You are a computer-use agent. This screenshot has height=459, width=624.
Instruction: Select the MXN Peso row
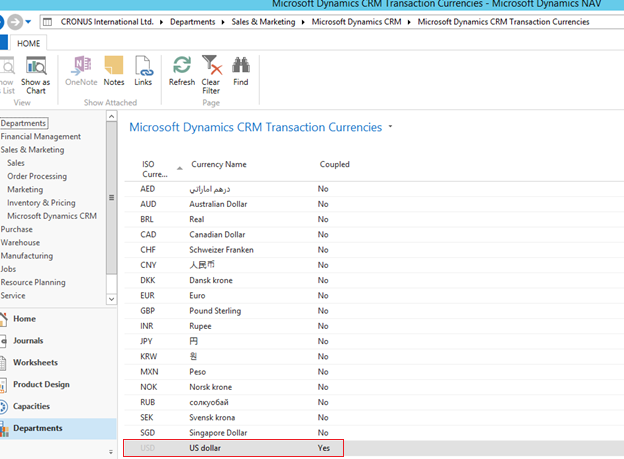coord(374,372)
